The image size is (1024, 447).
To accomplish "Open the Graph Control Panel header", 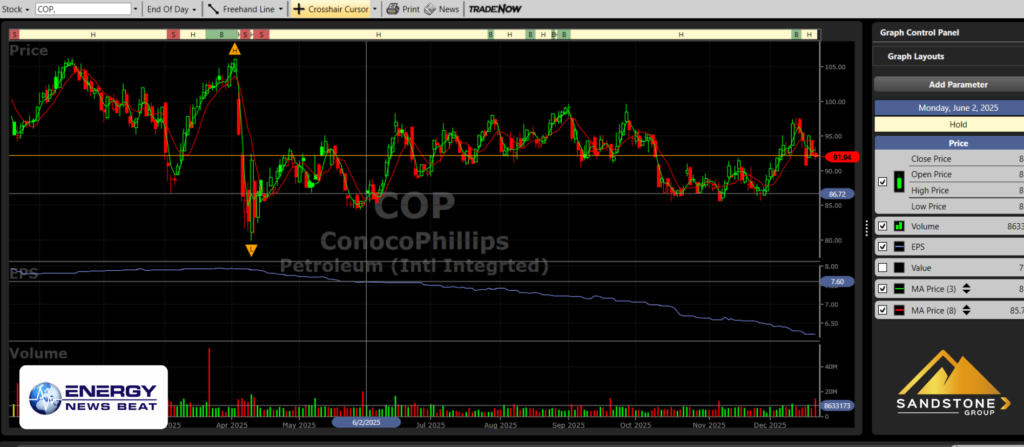I will [x=948, y=32].
